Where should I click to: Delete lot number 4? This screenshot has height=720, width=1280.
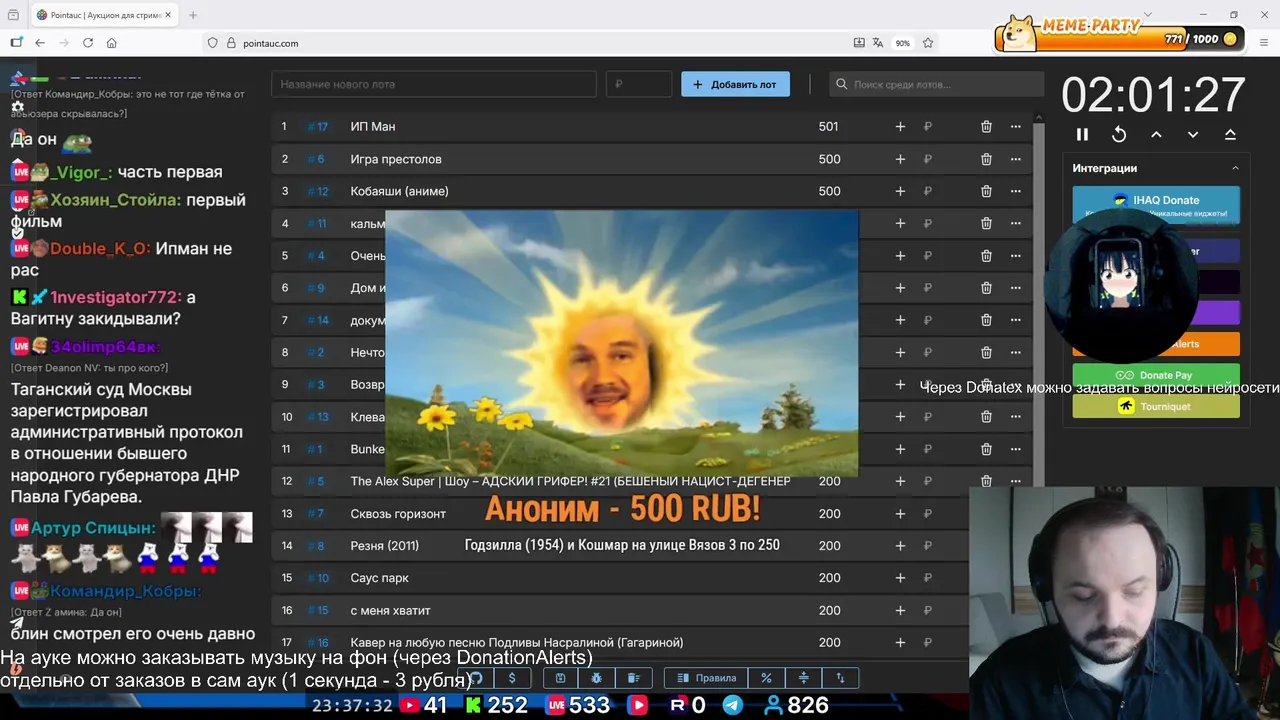[986, 223]
